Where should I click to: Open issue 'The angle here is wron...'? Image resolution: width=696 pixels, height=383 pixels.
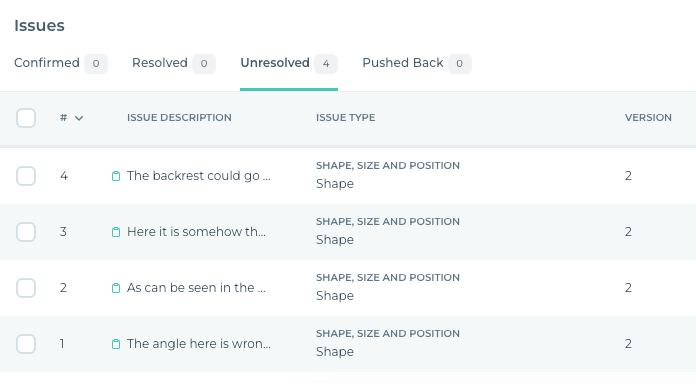[198, 344]
